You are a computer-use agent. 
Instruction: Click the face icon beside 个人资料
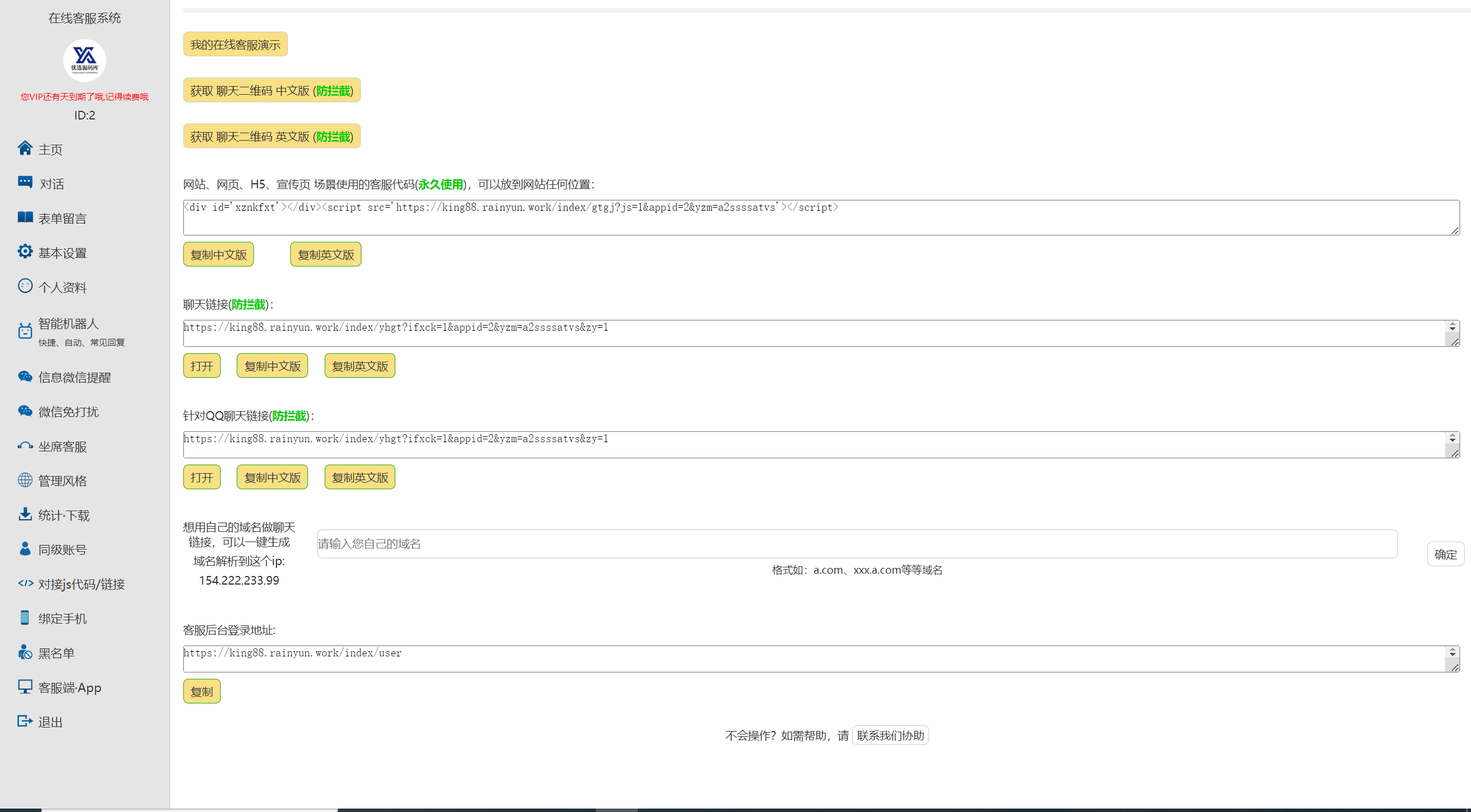tap(25, 286)
